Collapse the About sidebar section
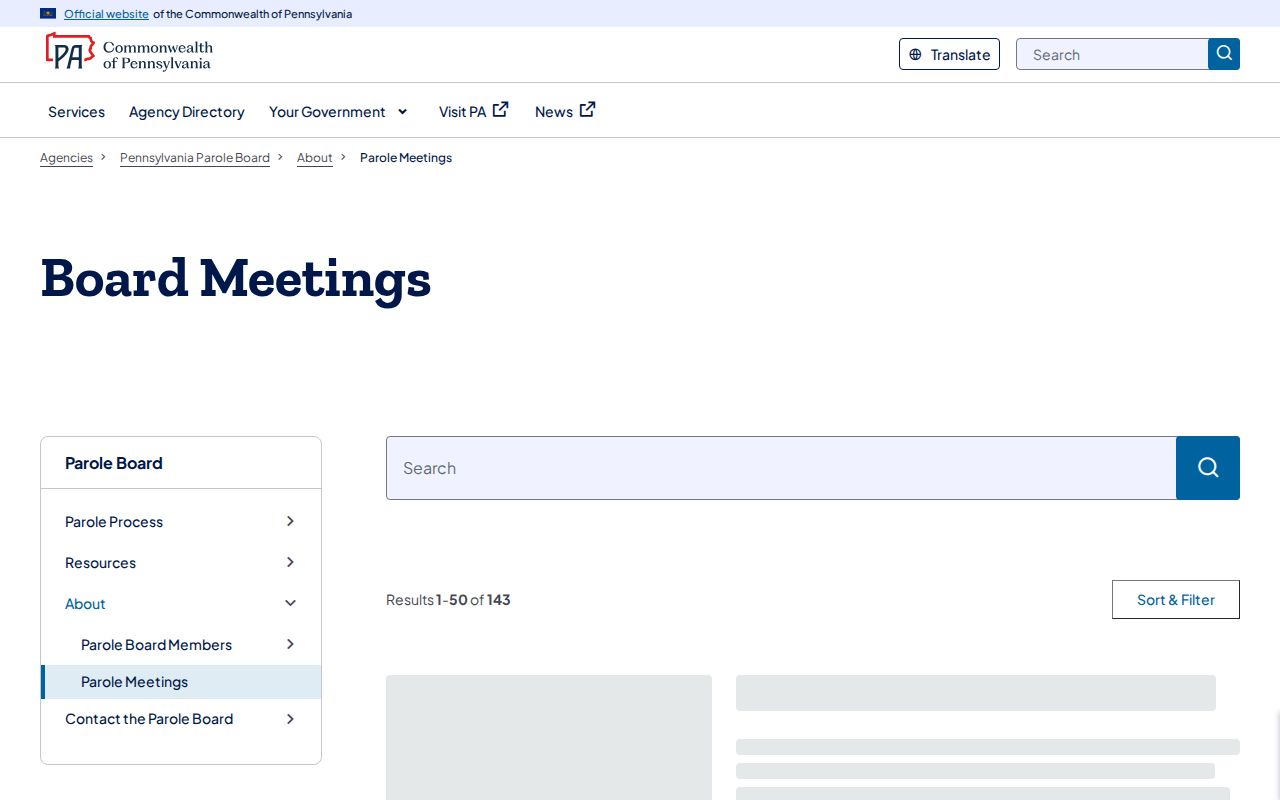 [290, 603]
